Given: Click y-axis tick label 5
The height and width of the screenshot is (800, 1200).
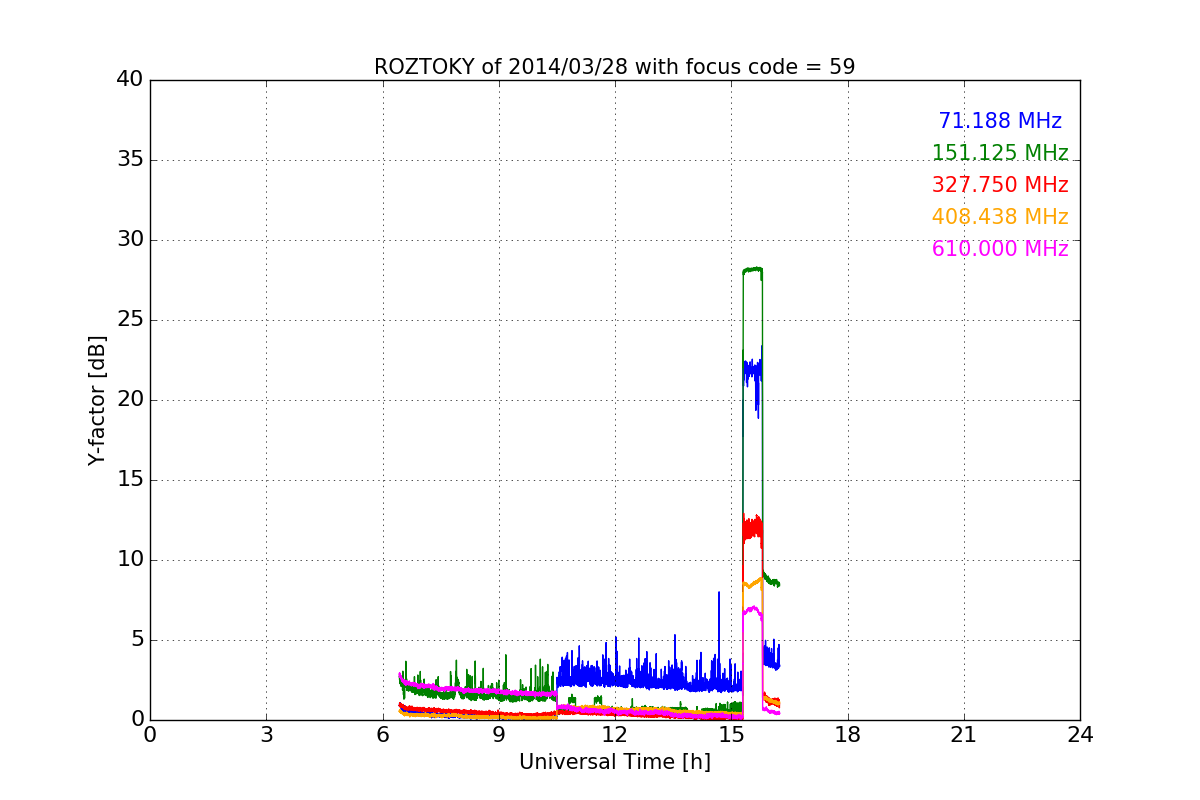Looking at the screenshot, I should point(136,640).
